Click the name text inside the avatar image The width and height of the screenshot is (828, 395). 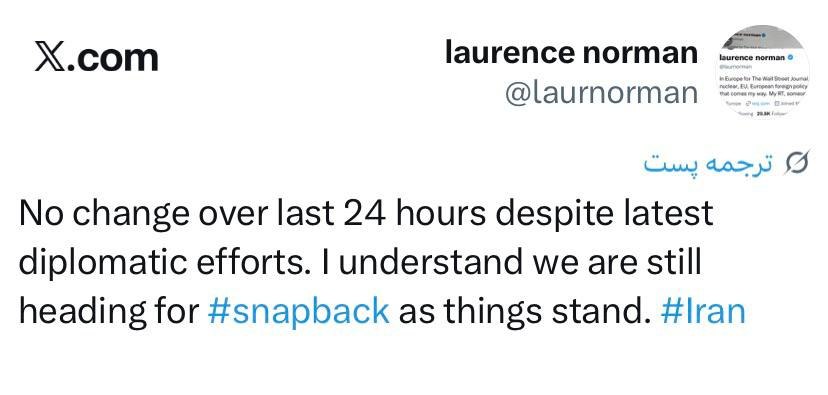[752, 57]
